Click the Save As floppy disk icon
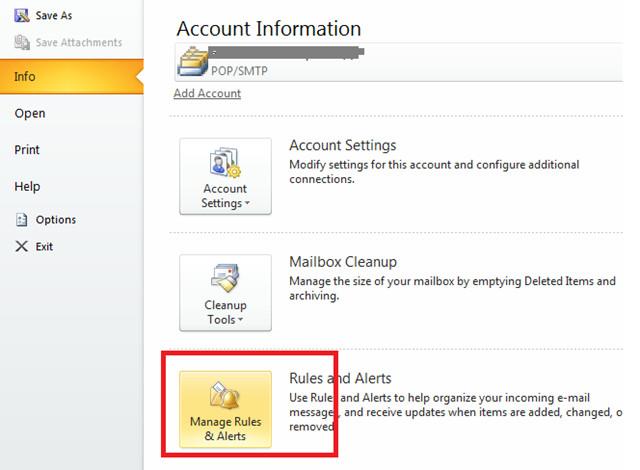The width and height of the screenshot is (640, 470). (21, 16)
